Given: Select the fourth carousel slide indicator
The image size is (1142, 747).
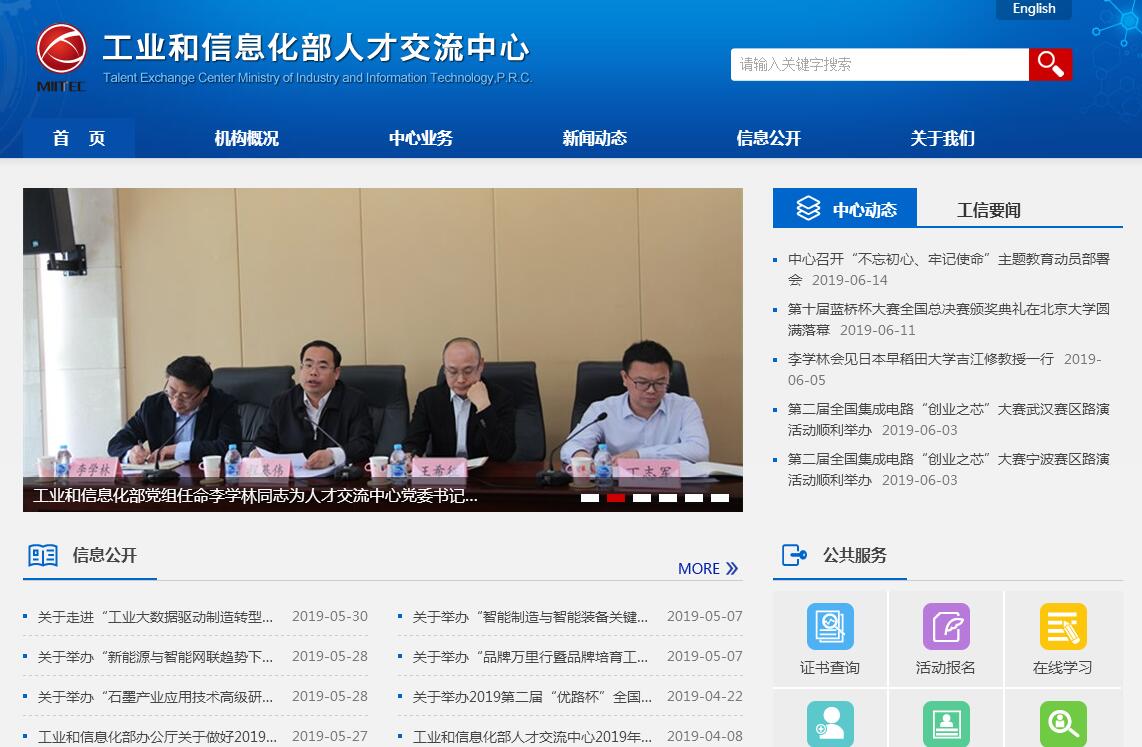Looking at the screenshot, I should [x=668, y=498].
